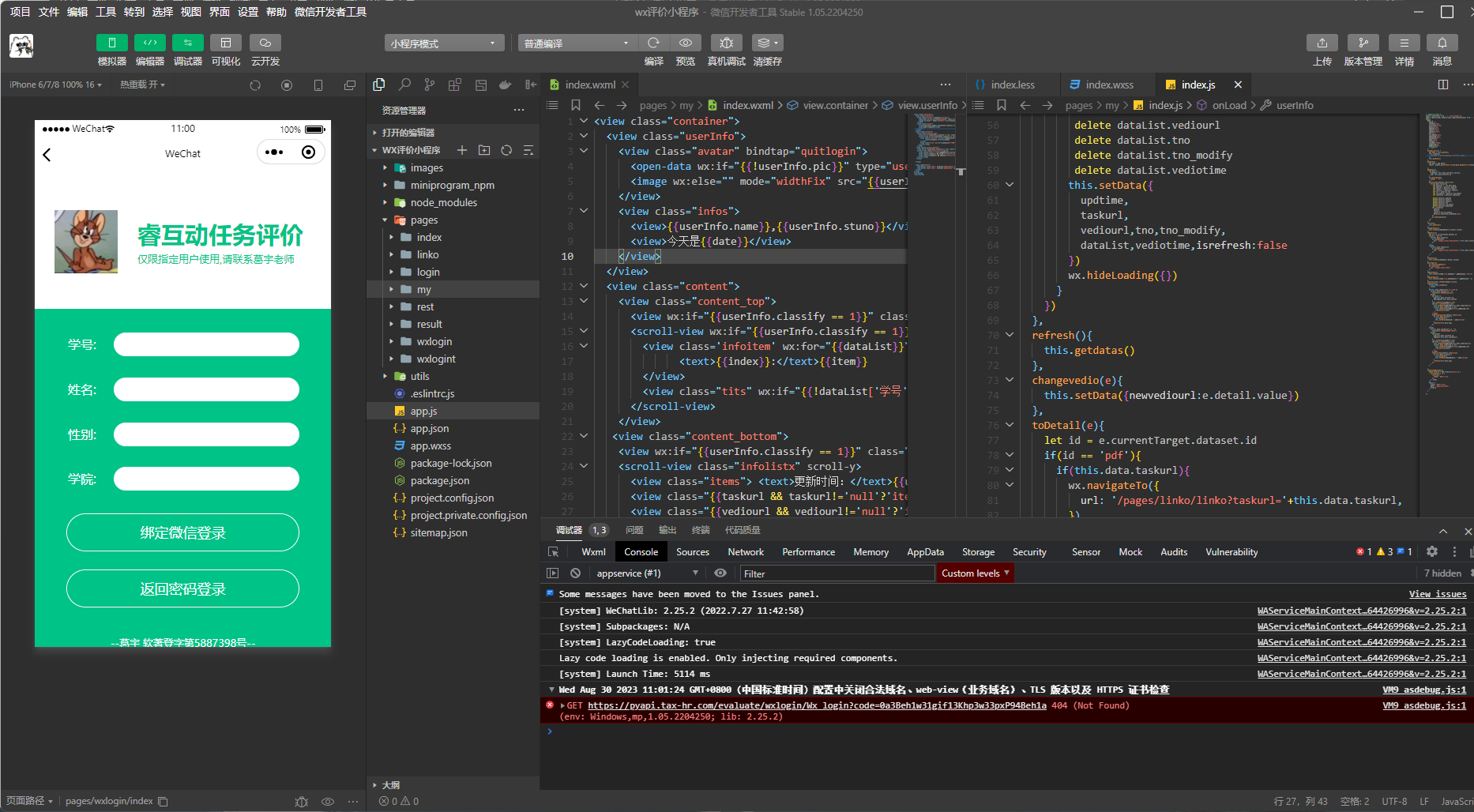Open the extensions icon in sidebar
This screenshot has width=1474, height=812.
(x=455, y=85)
